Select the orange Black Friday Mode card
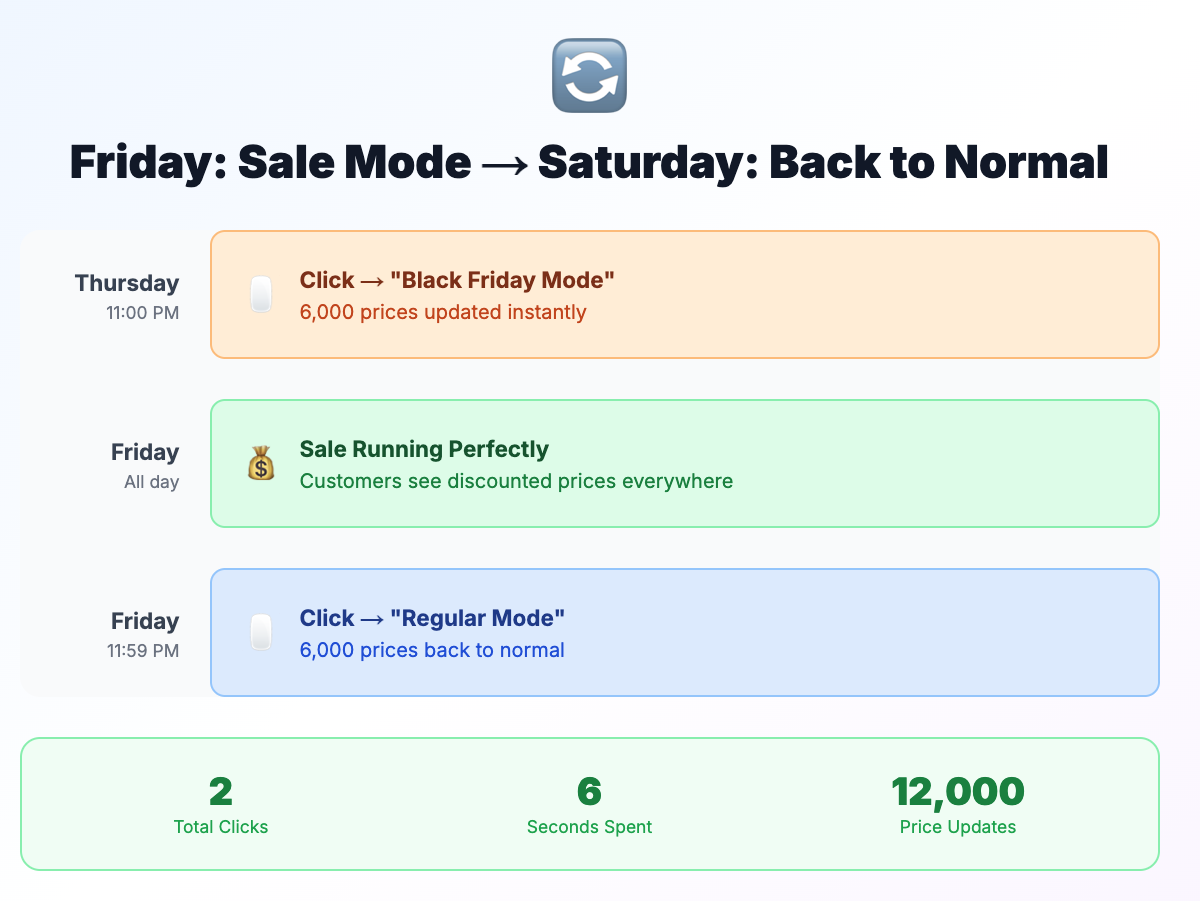Image resolution: width=1200 pixels, height=901 pixels. (x=685, y=294)
